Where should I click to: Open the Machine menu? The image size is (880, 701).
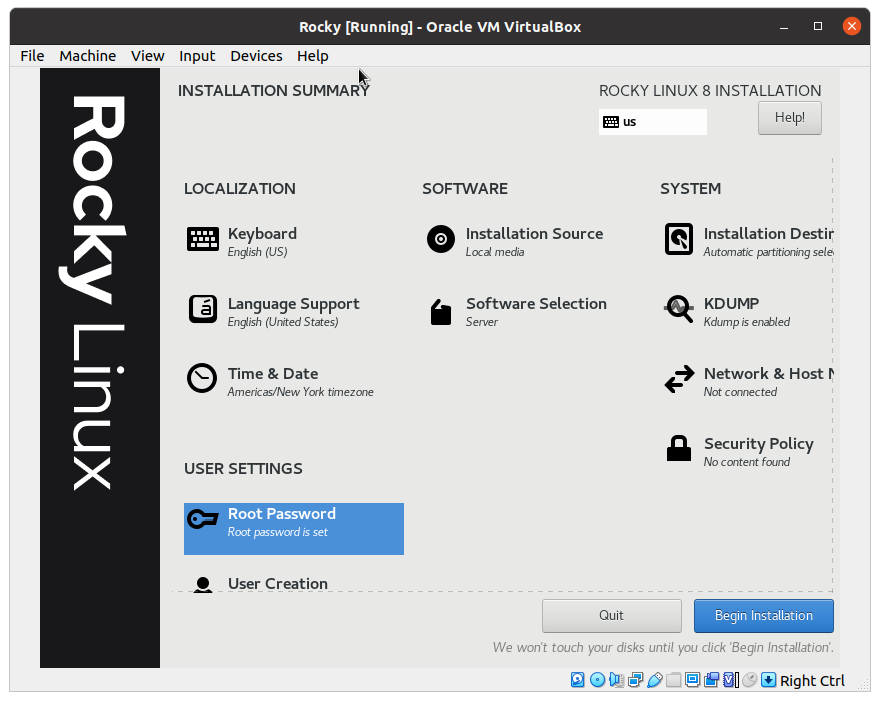pos(88,56)
